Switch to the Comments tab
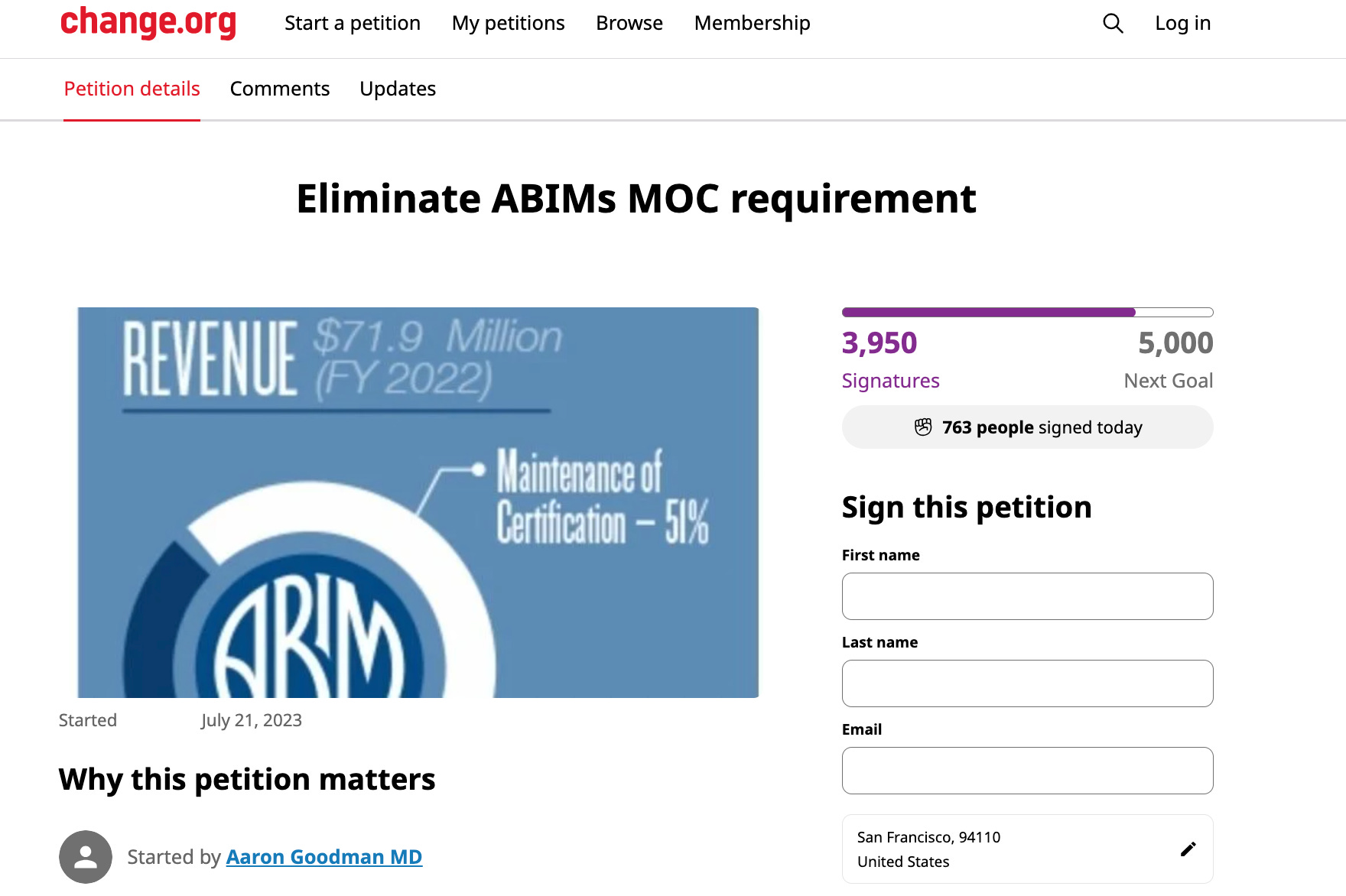Screen dimensions: 1346x896 [x=280, y=89]
